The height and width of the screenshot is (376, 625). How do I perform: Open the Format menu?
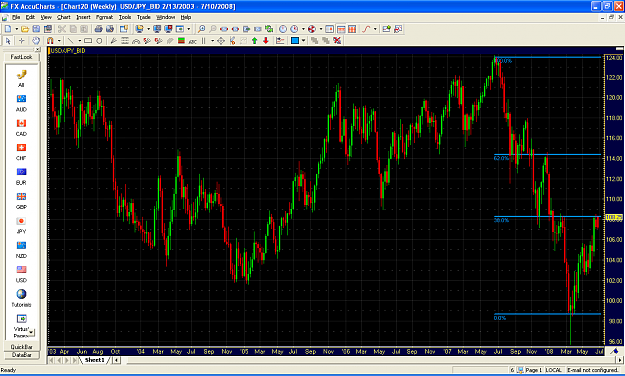tap(104, 17)
